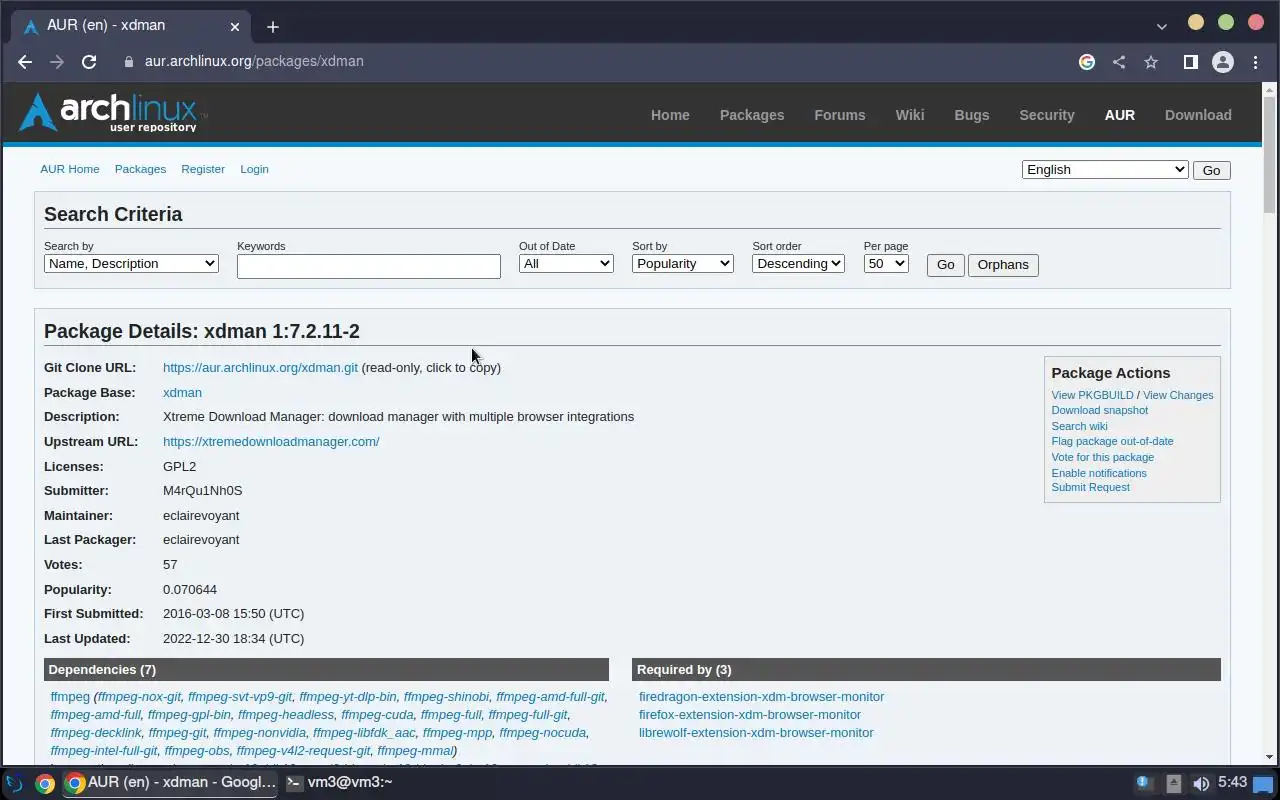The height and width of the screenshot is (800, 1280).
Task: Bookmark this page with star icon
Action: tap(1151, 62)
